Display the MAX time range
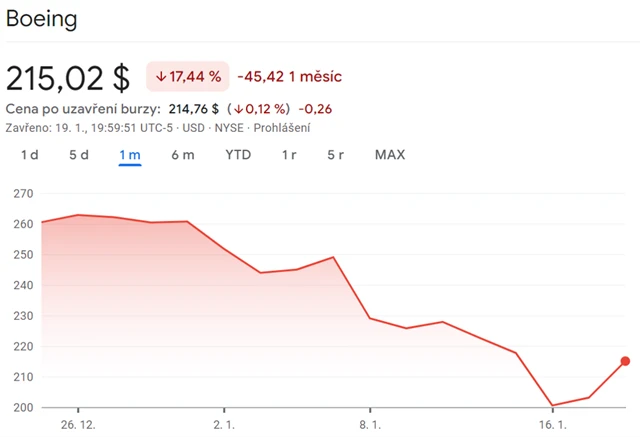The height and width of the screenshot is (437, 640). coord(390,154)
